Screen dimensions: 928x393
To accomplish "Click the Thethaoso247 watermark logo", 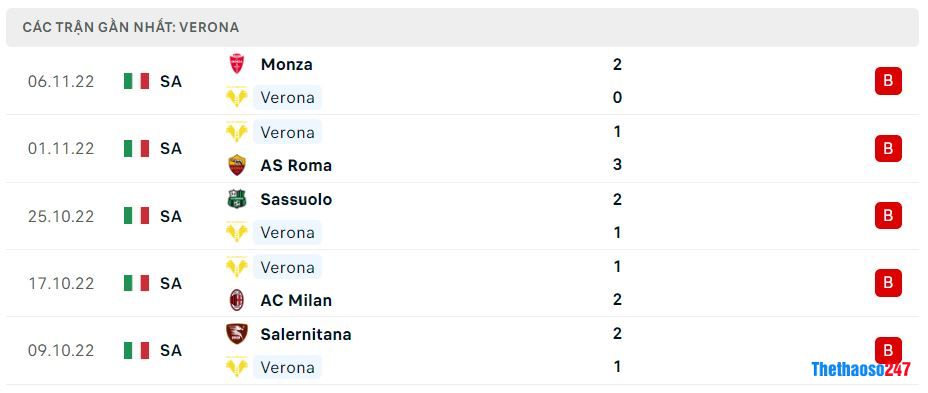I will click(861, 369).
